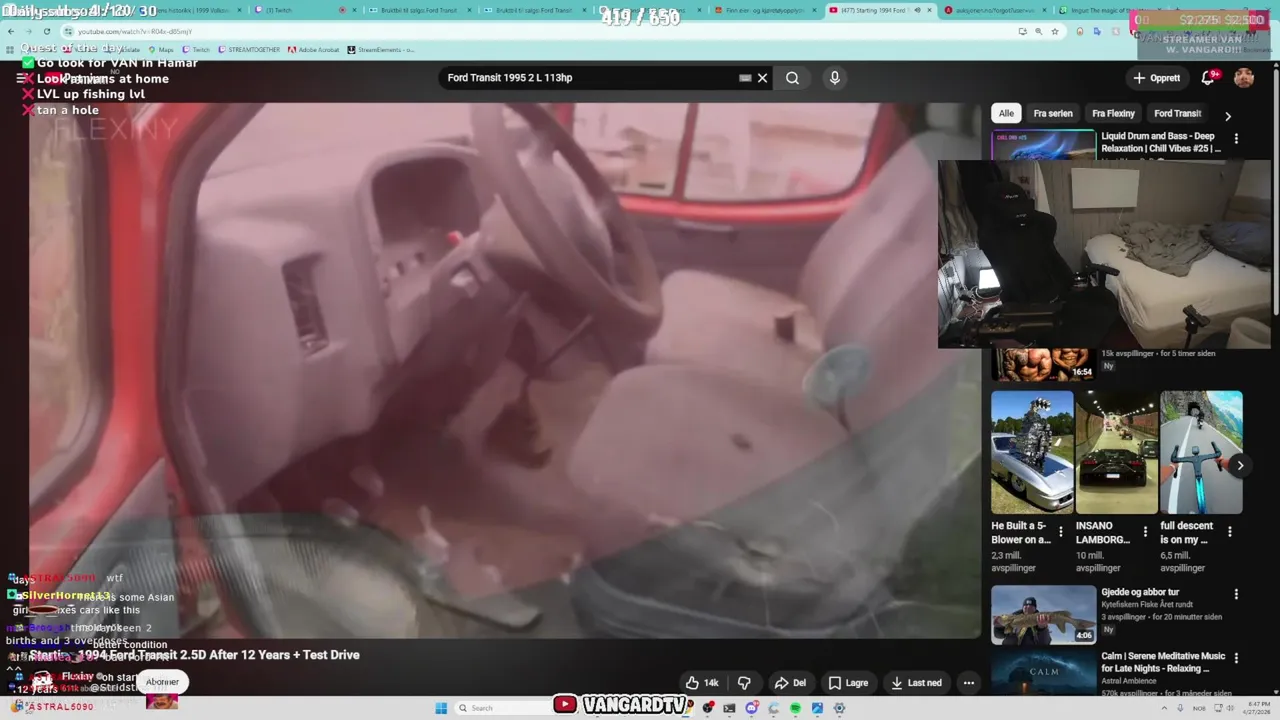Go back with the browser back arrow
This screenshot has width=1280, height=720.
pyautogui.click(x=11, y=31)
